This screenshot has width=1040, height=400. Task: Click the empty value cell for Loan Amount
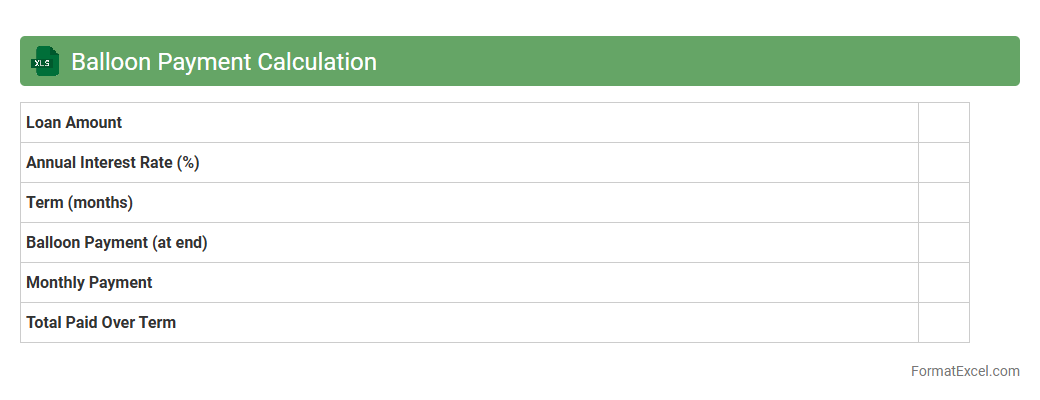[x=943, y=123]
